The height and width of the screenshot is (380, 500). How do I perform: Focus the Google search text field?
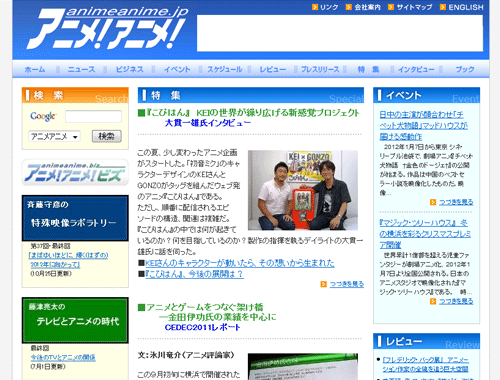tap(93, 117)
